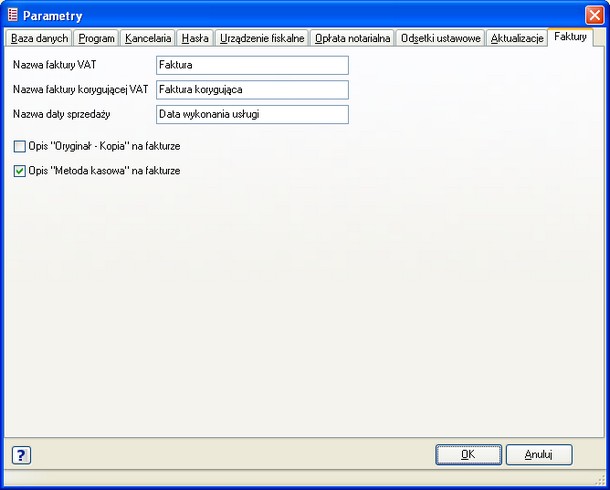
Task: Uncheck "Metoda kasowa" description checkbox
Action: click(x=20, y=171)
